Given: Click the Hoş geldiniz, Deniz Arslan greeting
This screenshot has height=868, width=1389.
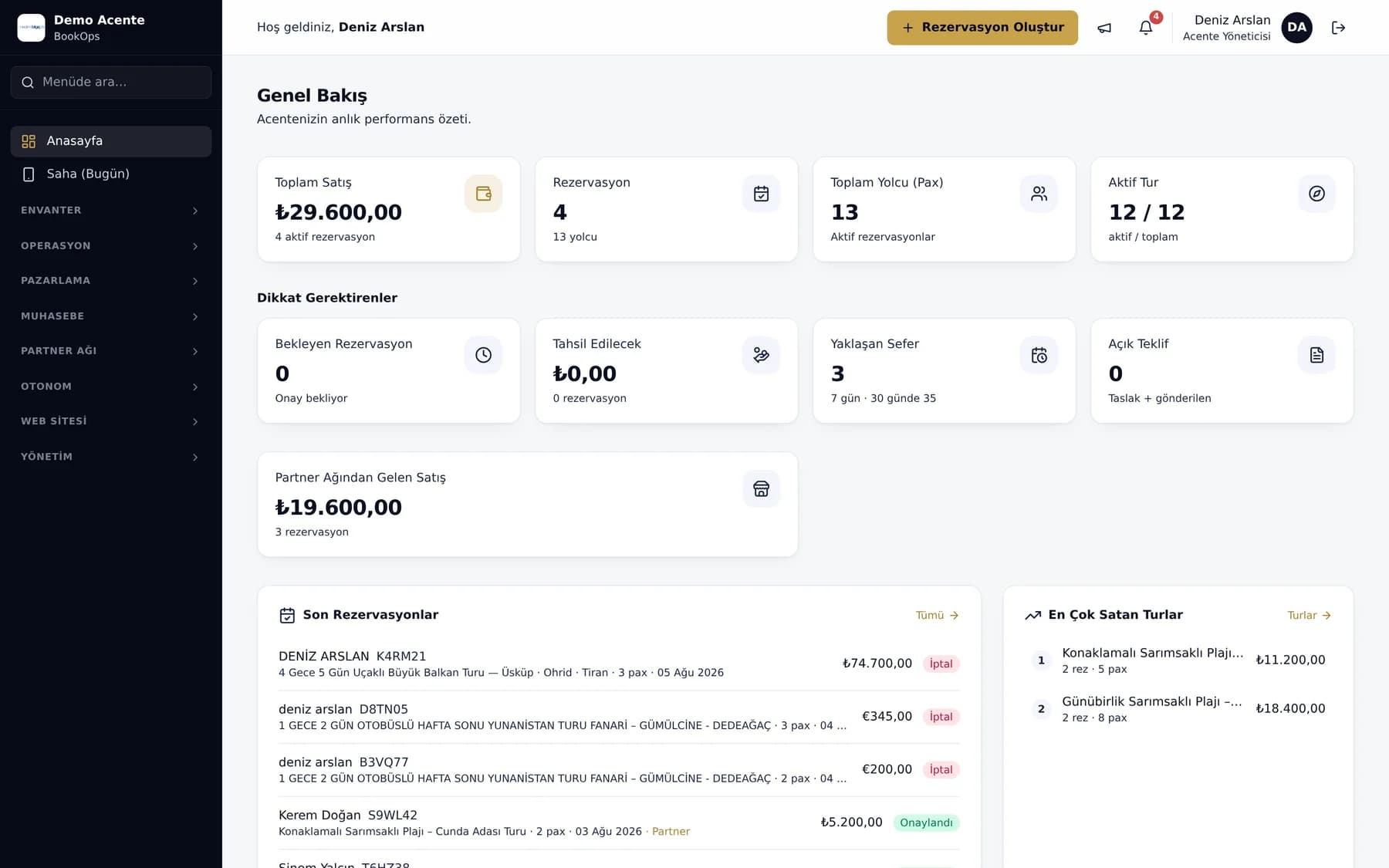Looking at the screenshot, I should click(x=340, y=27).
